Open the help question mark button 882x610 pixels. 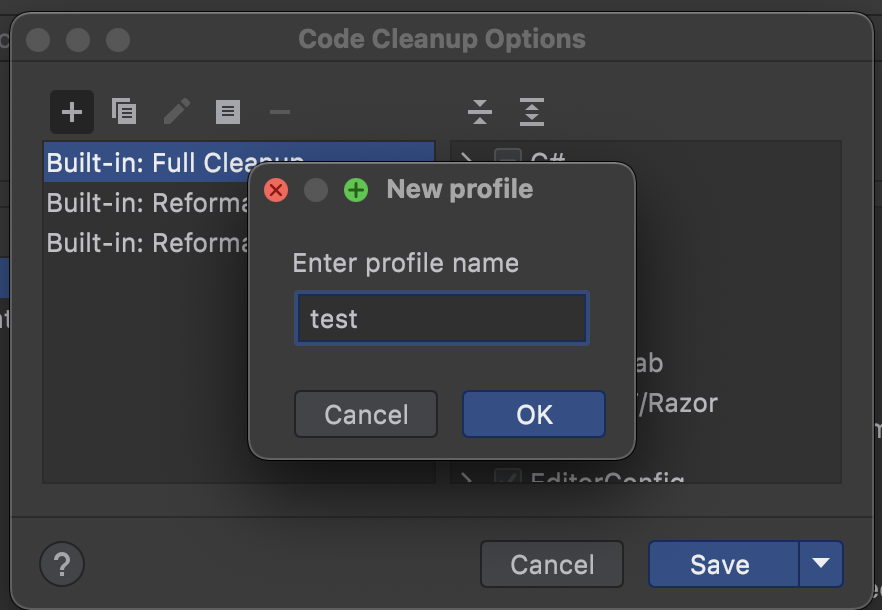(62, 564)
